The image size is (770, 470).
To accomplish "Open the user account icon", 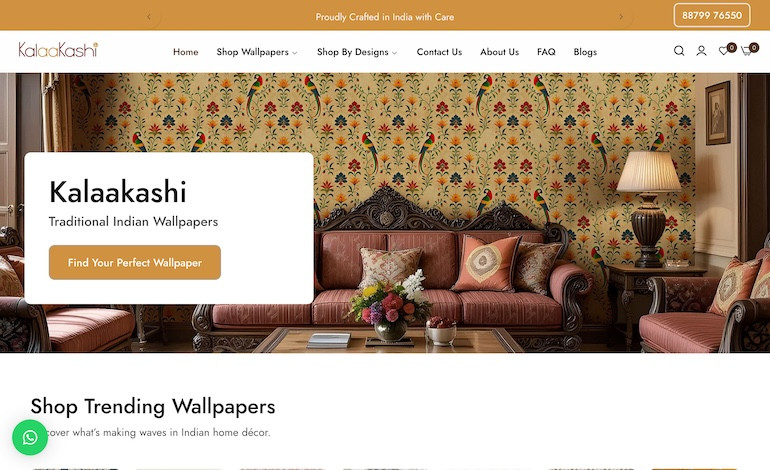I will tap(701, 51).
